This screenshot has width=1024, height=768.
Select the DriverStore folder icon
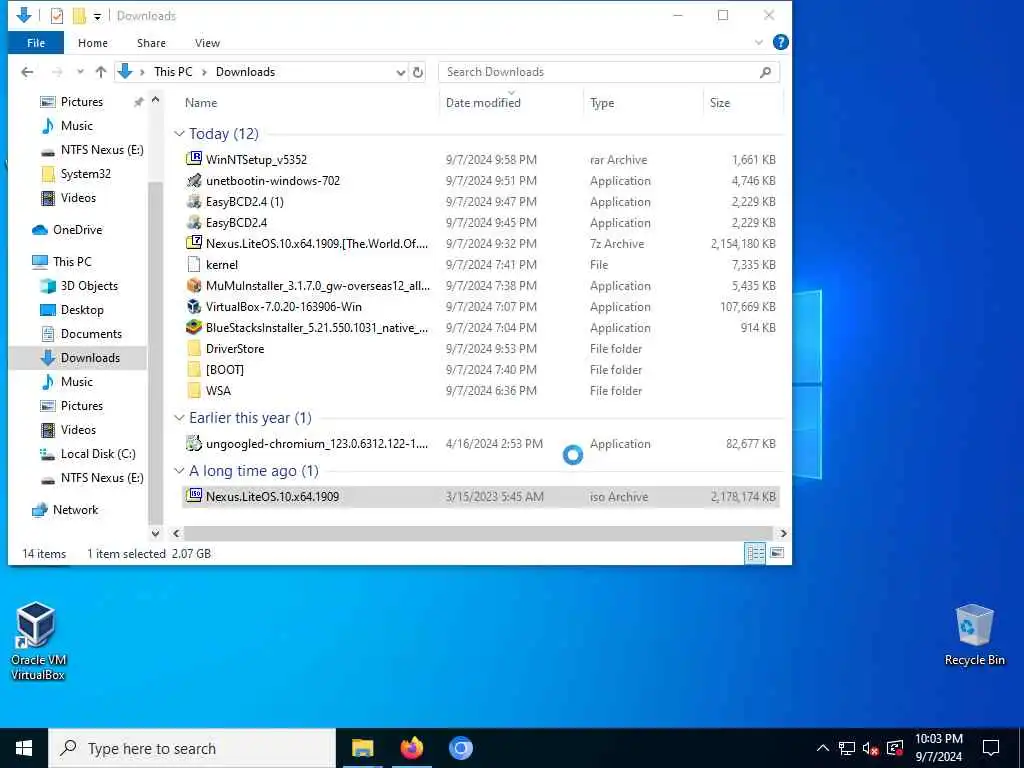click(194, 348)
